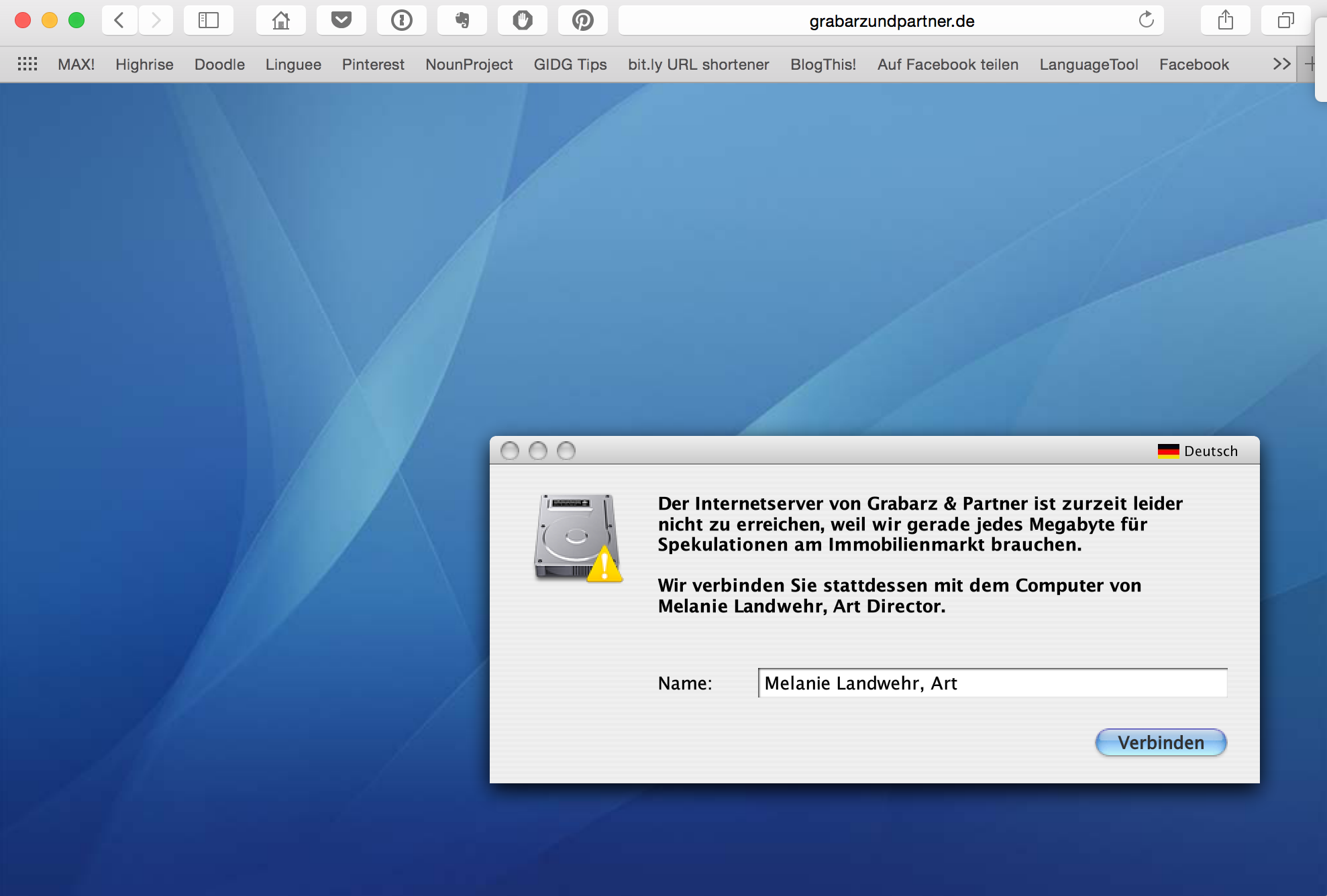Click the Verbinden button
Screen dimensions: 1327x896
click(x=1161, y=742)
